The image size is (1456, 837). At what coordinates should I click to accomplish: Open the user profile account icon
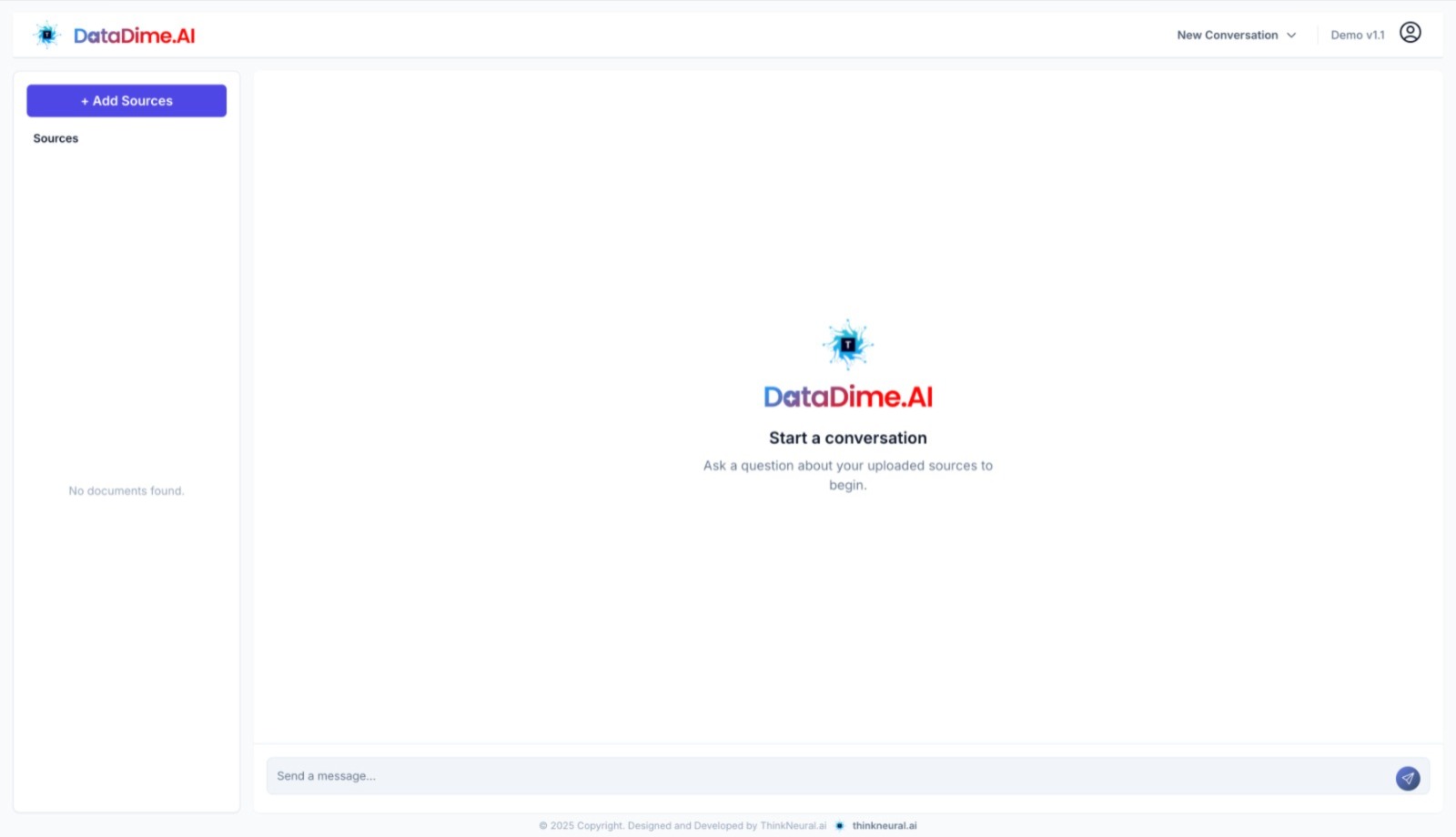1410,33
